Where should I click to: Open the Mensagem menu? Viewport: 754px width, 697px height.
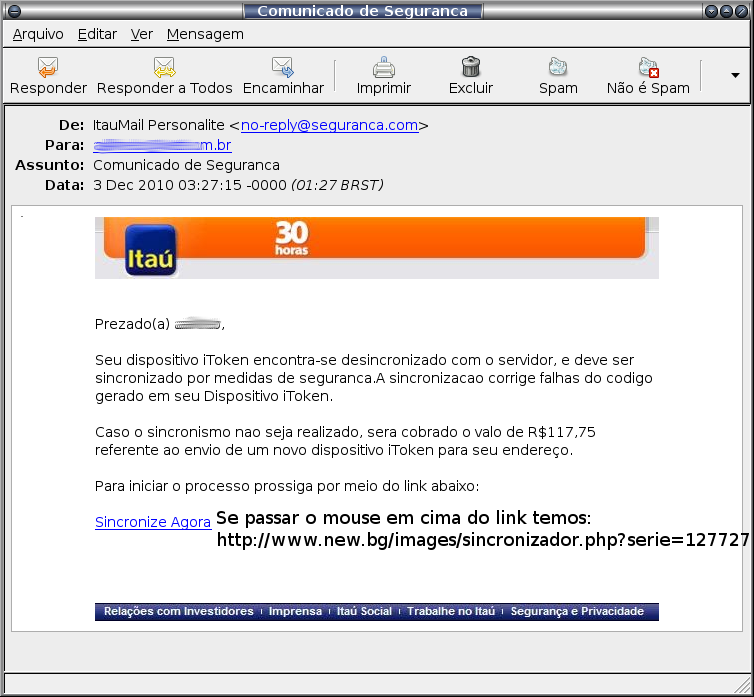(x=205, y=34)
